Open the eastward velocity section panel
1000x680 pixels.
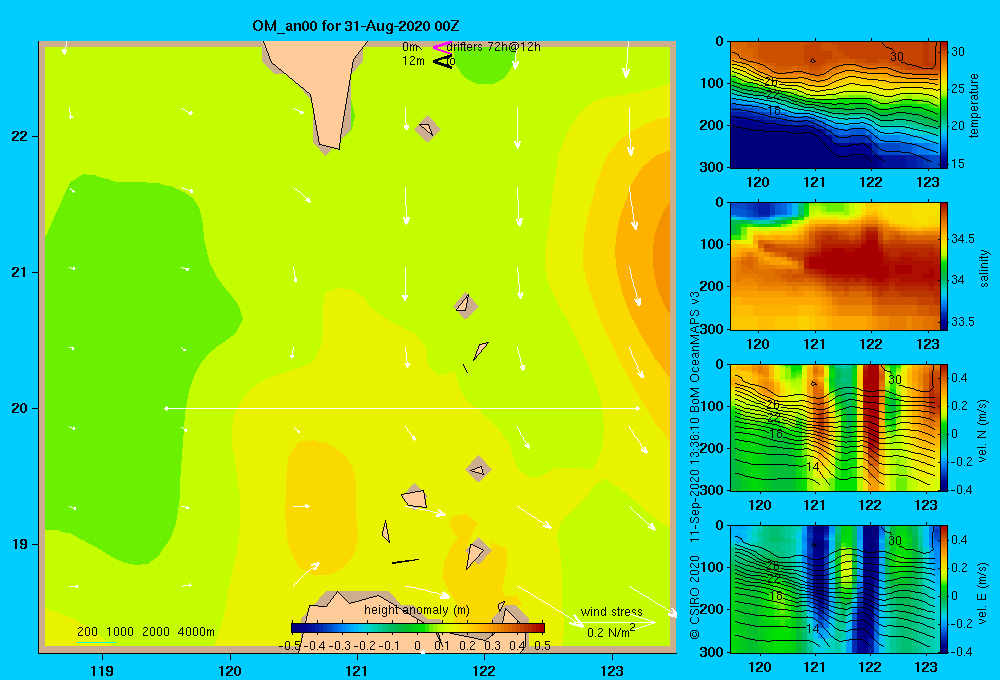834,589
